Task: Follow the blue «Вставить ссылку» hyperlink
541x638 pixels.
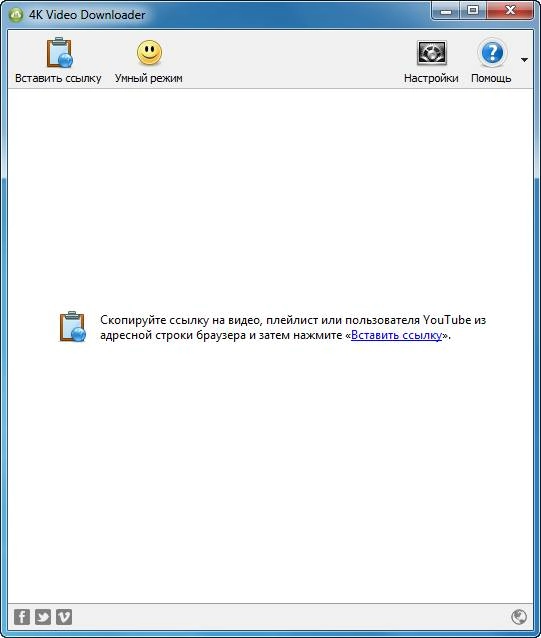Action: point(396,335)
